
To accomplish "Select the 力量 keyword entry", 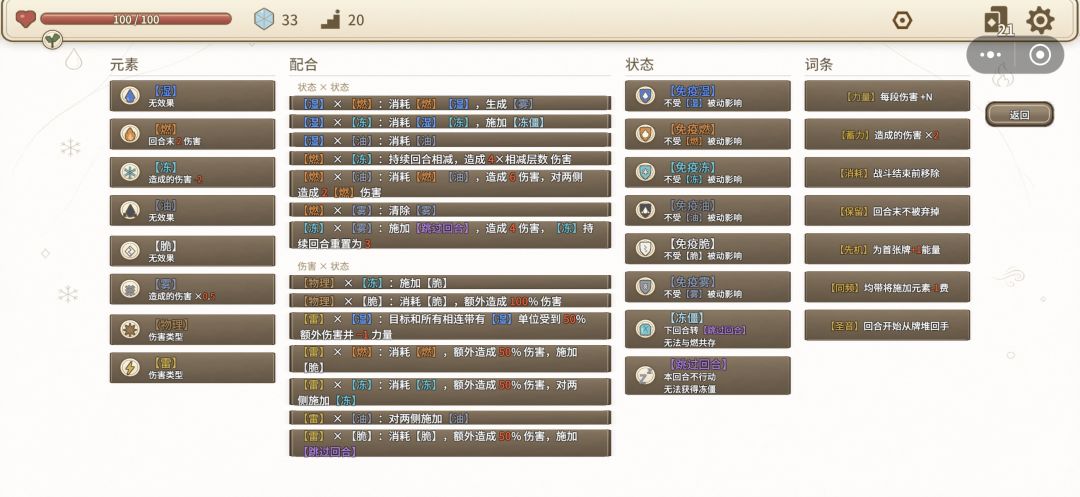I will (887, 96).
